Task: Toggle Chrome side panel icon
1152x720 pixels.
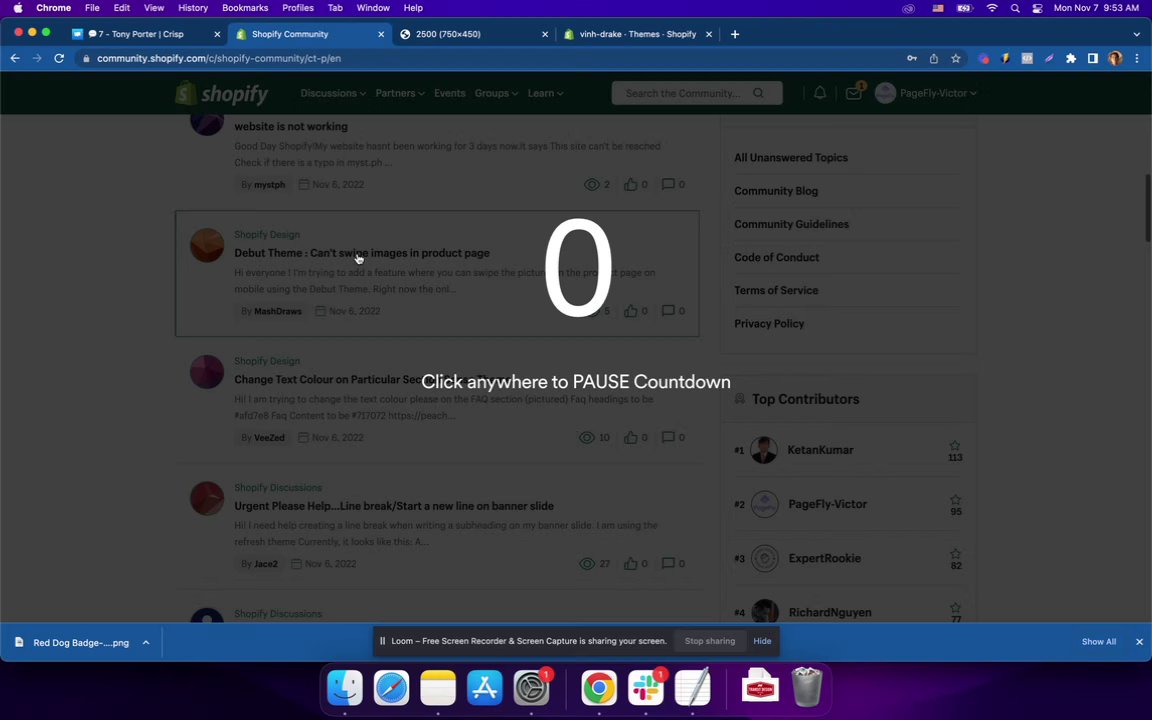Action: 1092,58
